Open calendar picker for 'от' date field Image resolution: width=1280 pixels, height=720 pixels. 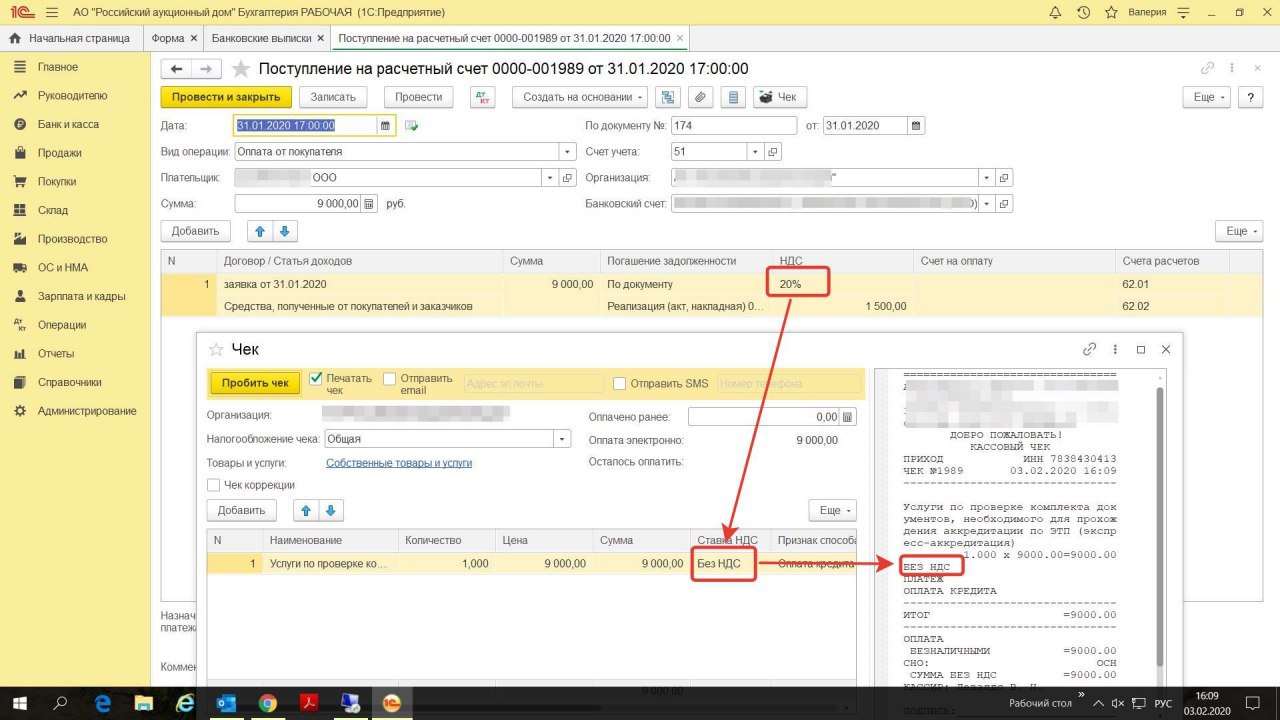tap(915, 126)
